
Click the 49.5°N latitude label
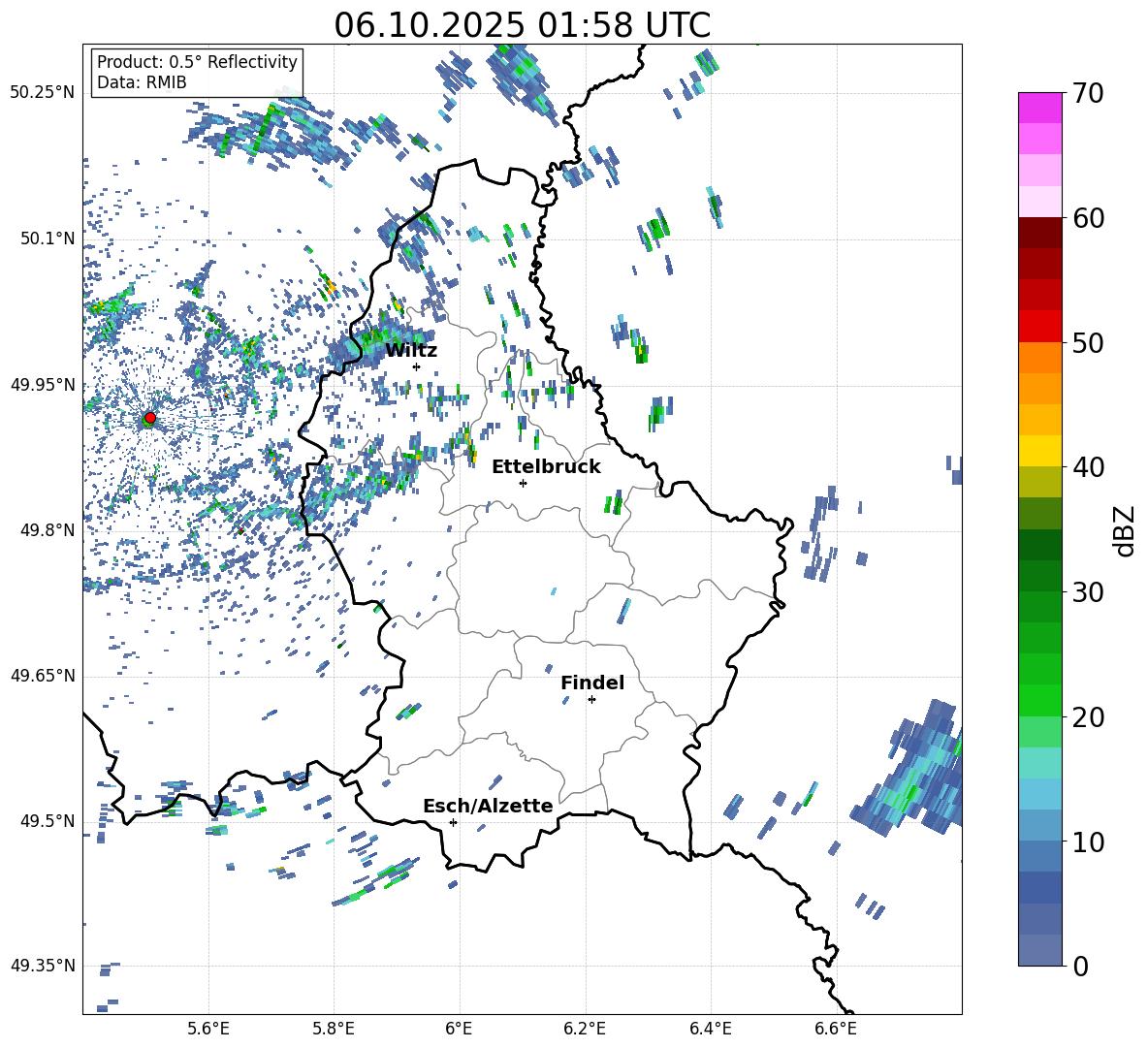48,821
